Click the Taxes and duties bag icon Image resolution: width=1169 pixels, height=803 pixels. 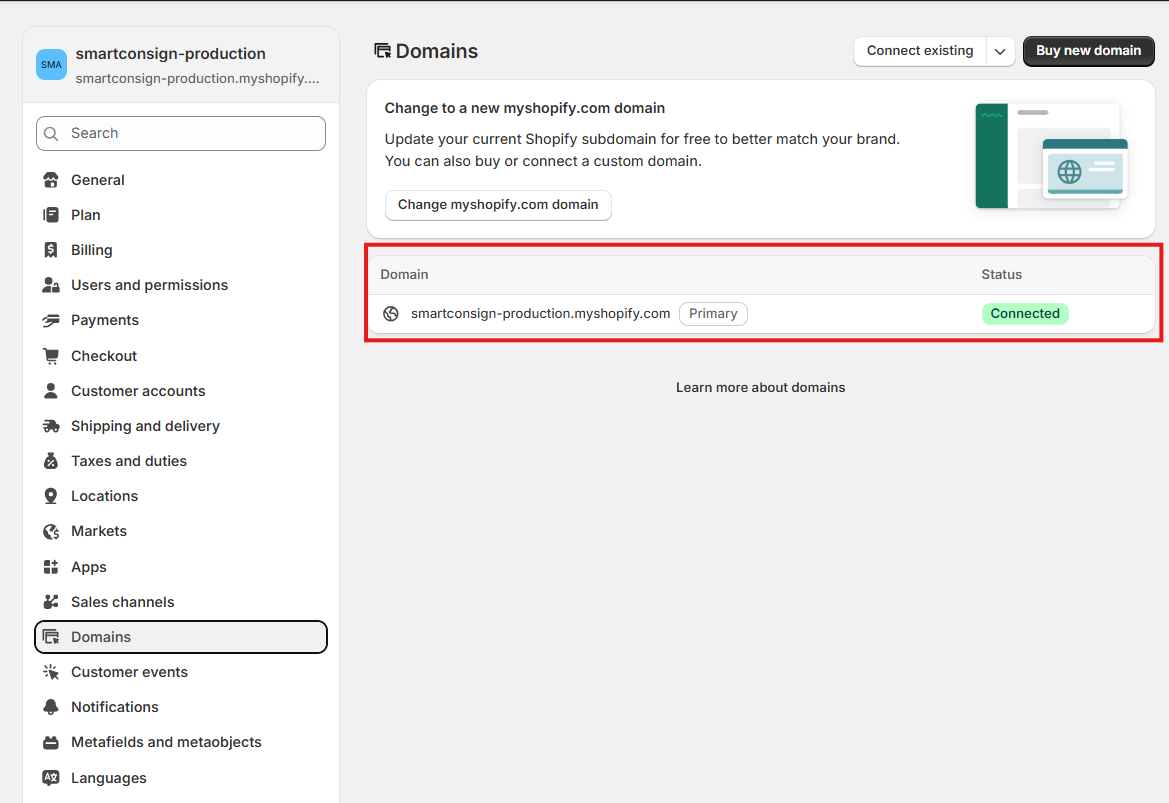click(51, 461)
